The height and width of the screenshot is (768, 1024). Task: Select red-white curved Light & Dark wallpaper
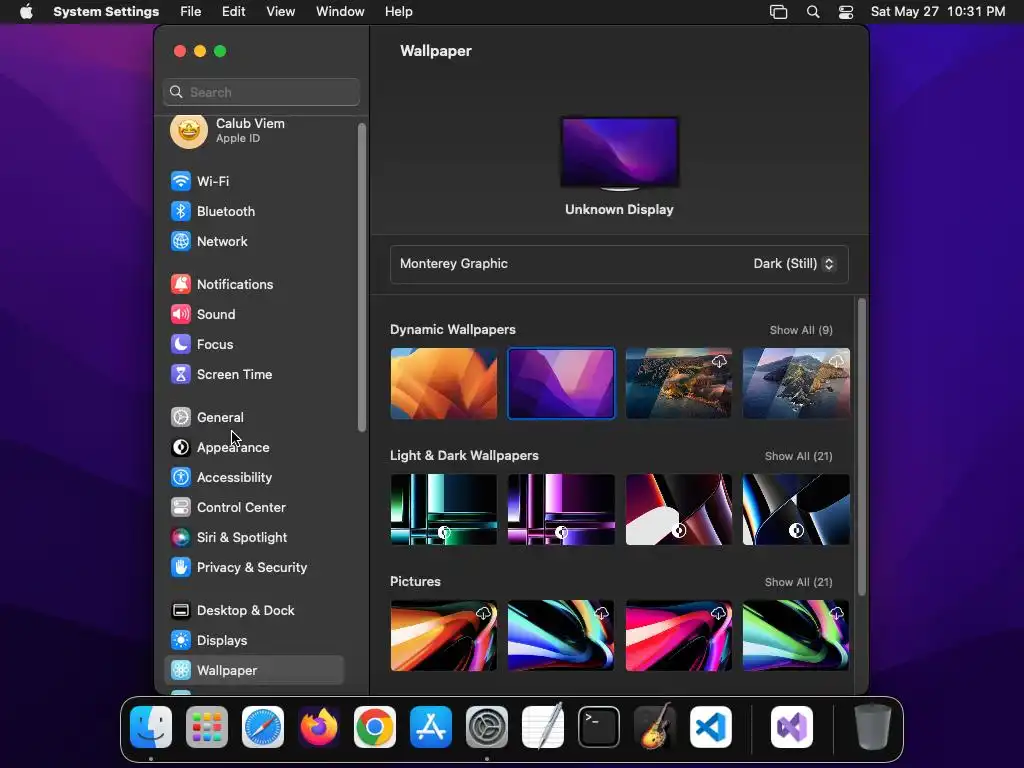point(679,509)
